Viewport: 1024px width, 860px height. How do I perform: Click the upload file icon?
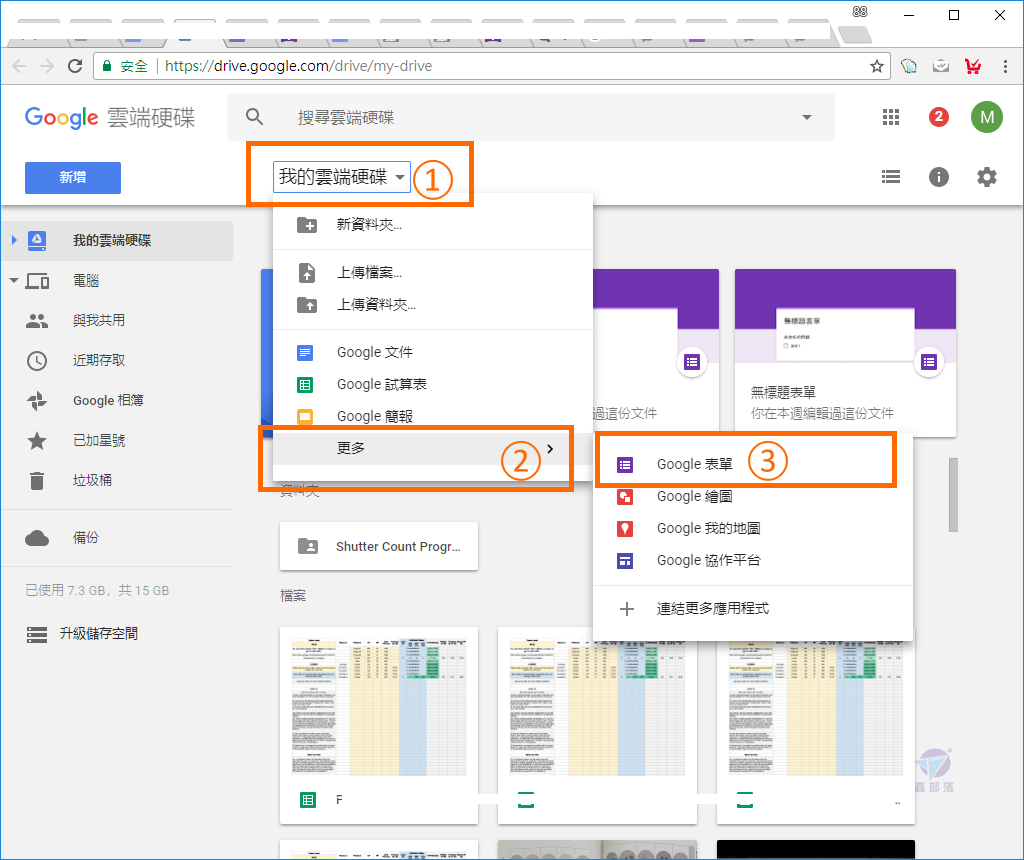307,272
